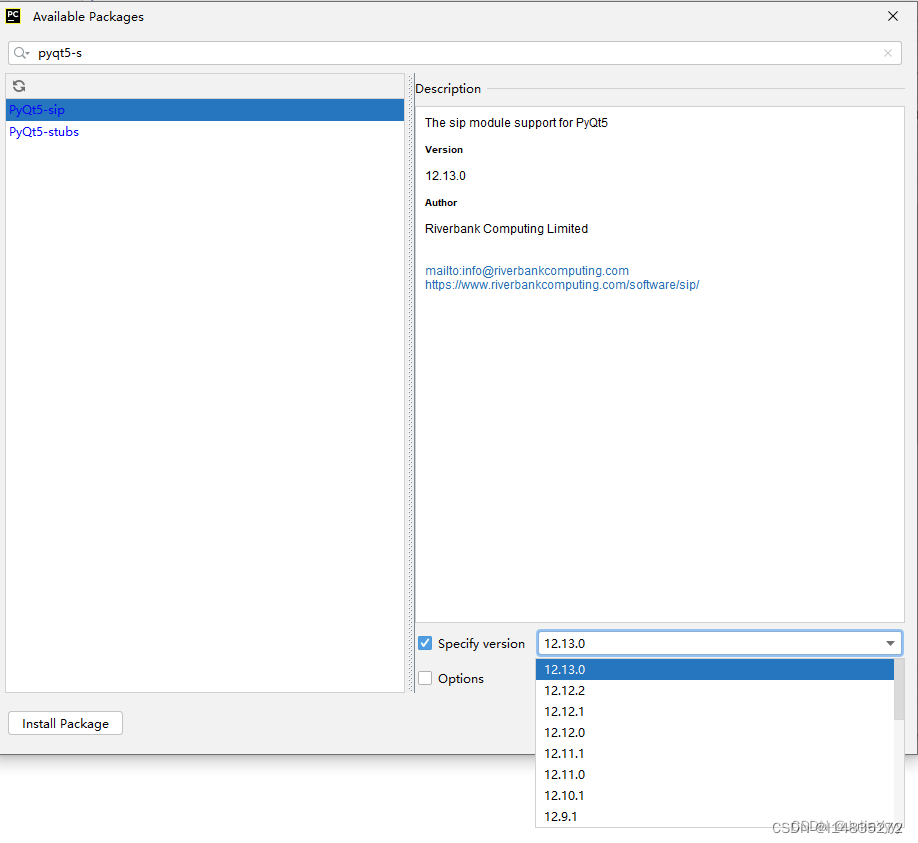Choose version 12.9.1 from the list
The width and height of the screenshot is (918, 843).
pos(715,816)
